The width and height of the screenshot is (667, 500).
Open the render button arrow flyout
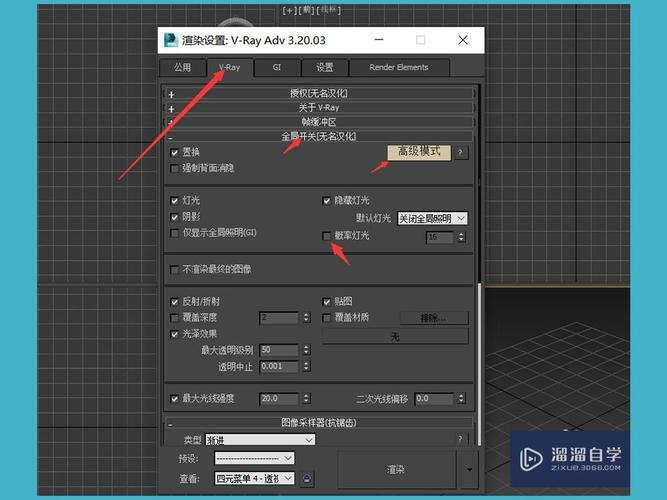point(469,470)
